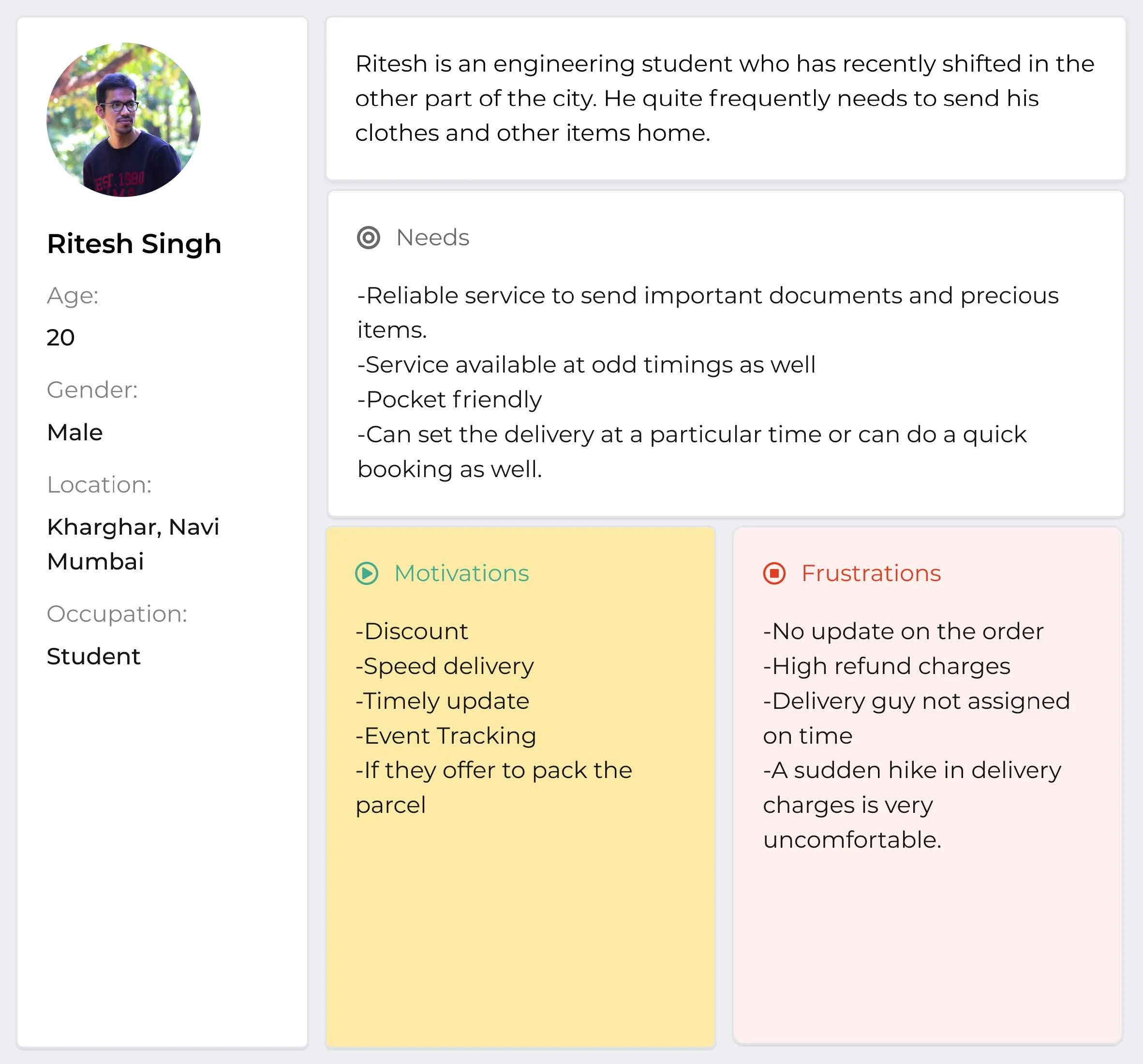
Task: Click the Age label
Action: pyautogui.click(x=73, y=296)
